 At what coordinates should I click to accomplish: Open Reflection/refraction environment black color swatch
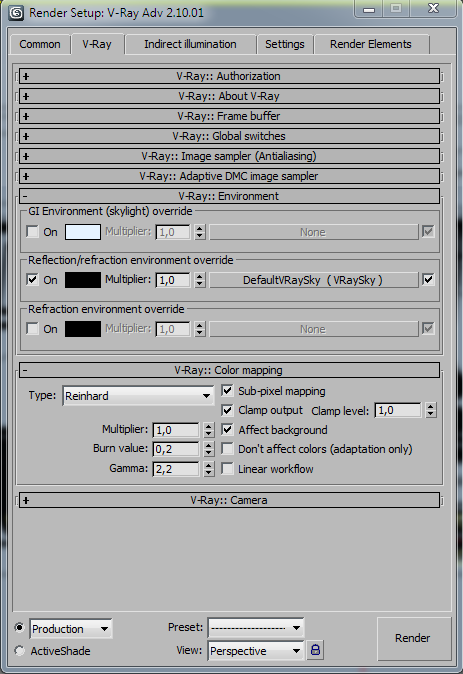pyautogui.click(x=83, y=280)
